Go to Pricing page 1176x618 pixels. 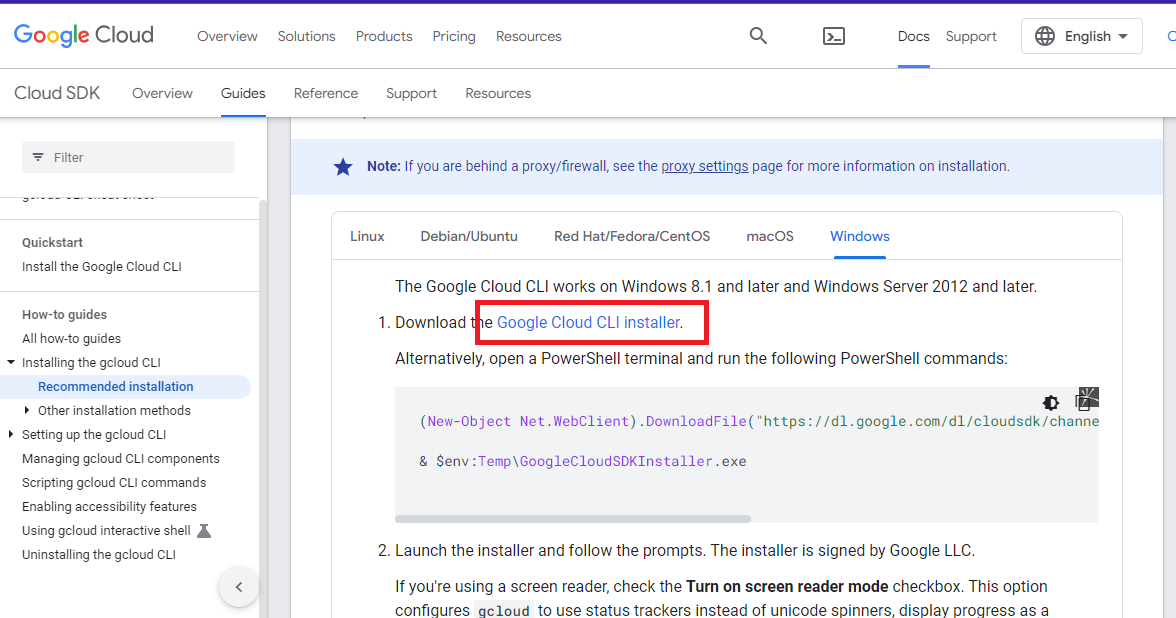coord(454,36)
